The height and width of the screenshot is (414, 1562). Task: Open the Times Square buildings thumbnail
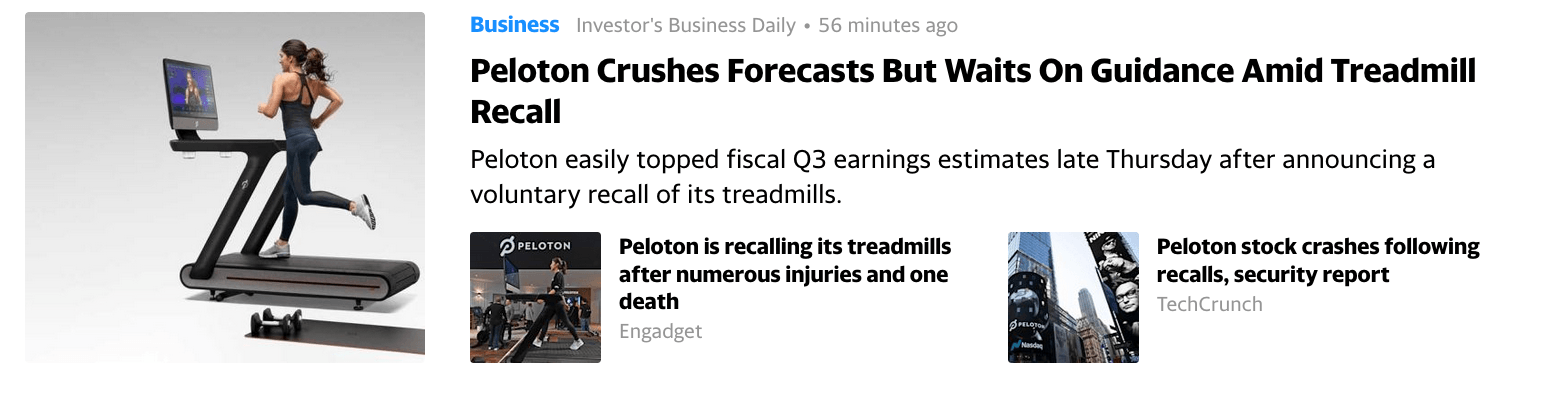click(1073, 297)
